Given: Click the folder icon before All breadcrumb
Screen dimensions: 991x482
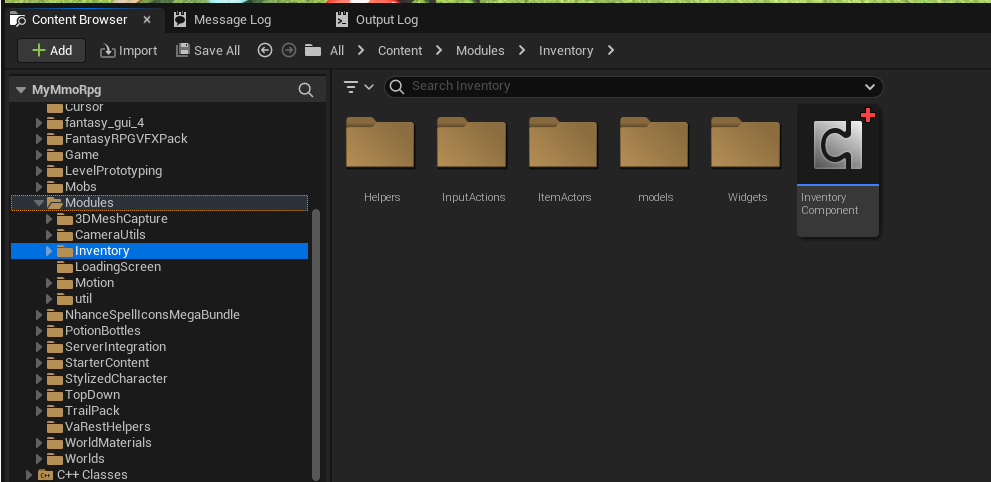Looking at the screenshot, I should pyautogui.click(x=313, y=50).
